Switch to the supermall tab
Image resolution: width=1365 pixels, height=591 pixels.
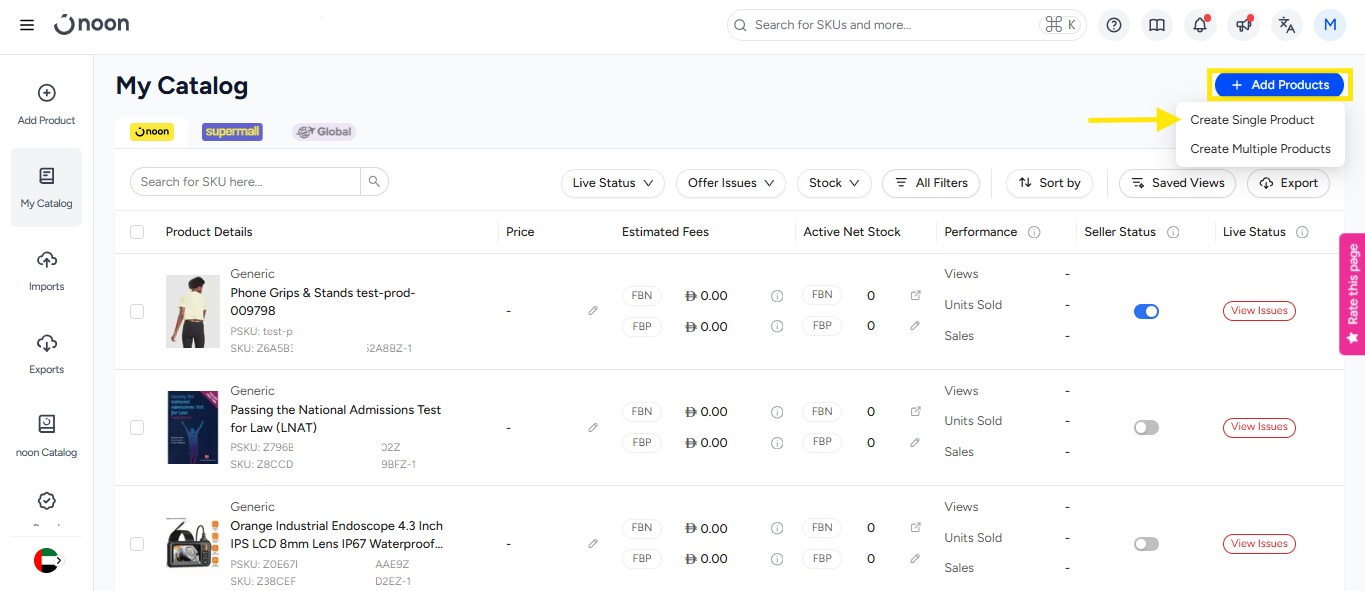[x=232, y=131]
